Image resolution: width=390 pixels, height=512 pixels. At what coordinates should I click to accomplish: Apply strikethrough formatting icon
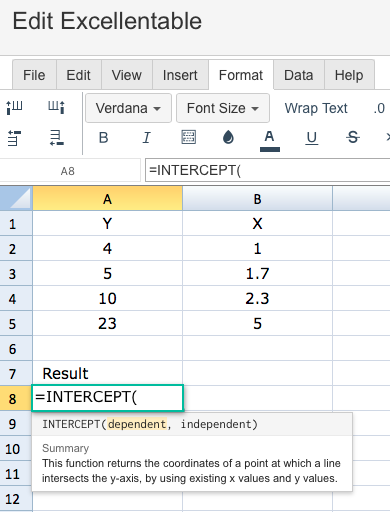[353, 137]
